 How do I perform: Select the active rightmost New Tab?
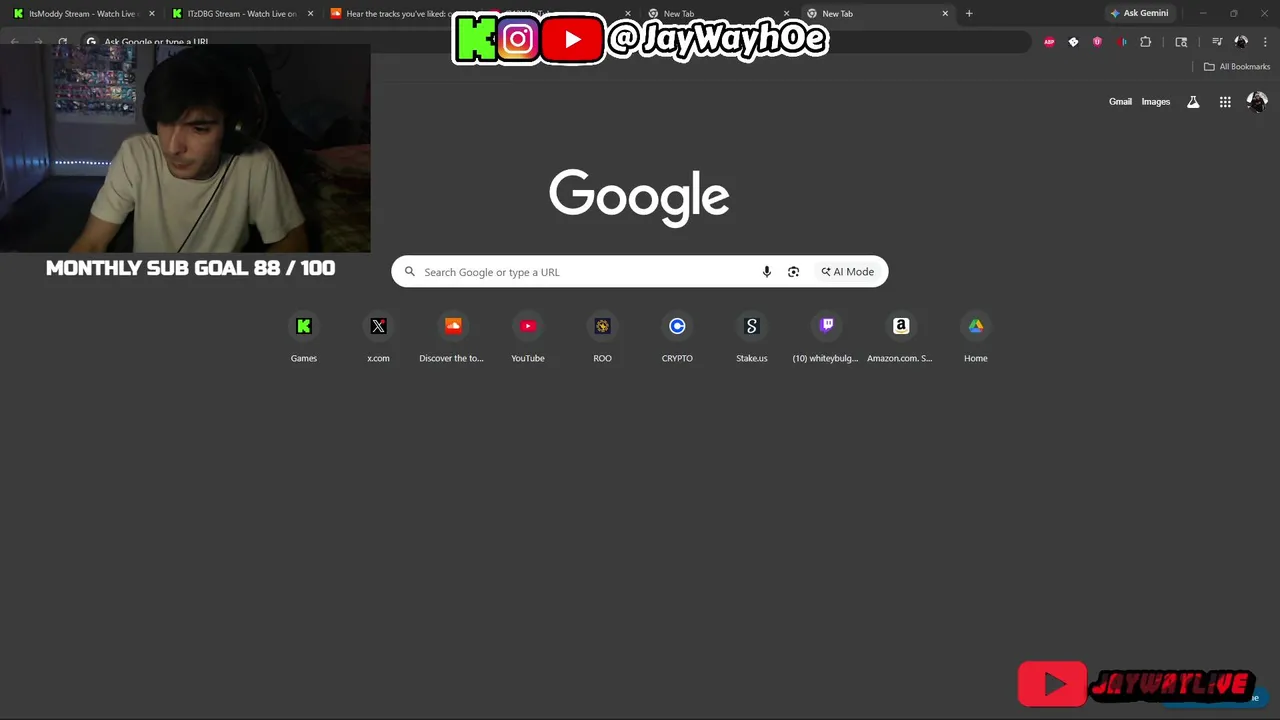pyautogui.click(x=877, y=14)
